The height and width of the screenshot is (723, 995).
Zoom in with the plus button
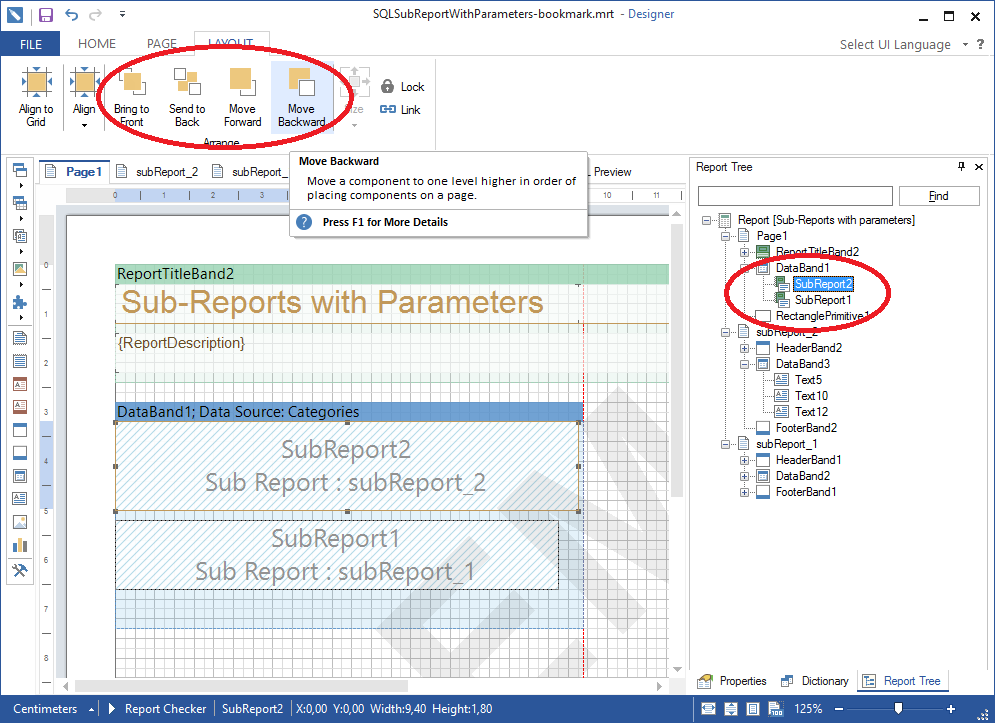[951, 708]
